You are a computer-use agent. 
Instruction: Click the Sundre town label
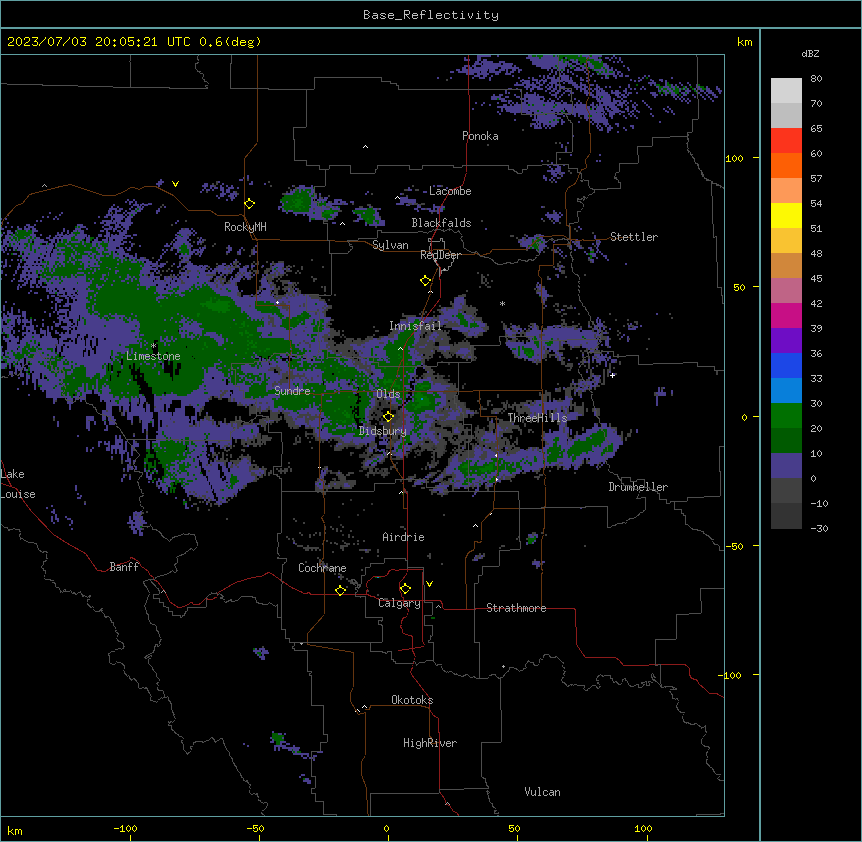(292, 391)
